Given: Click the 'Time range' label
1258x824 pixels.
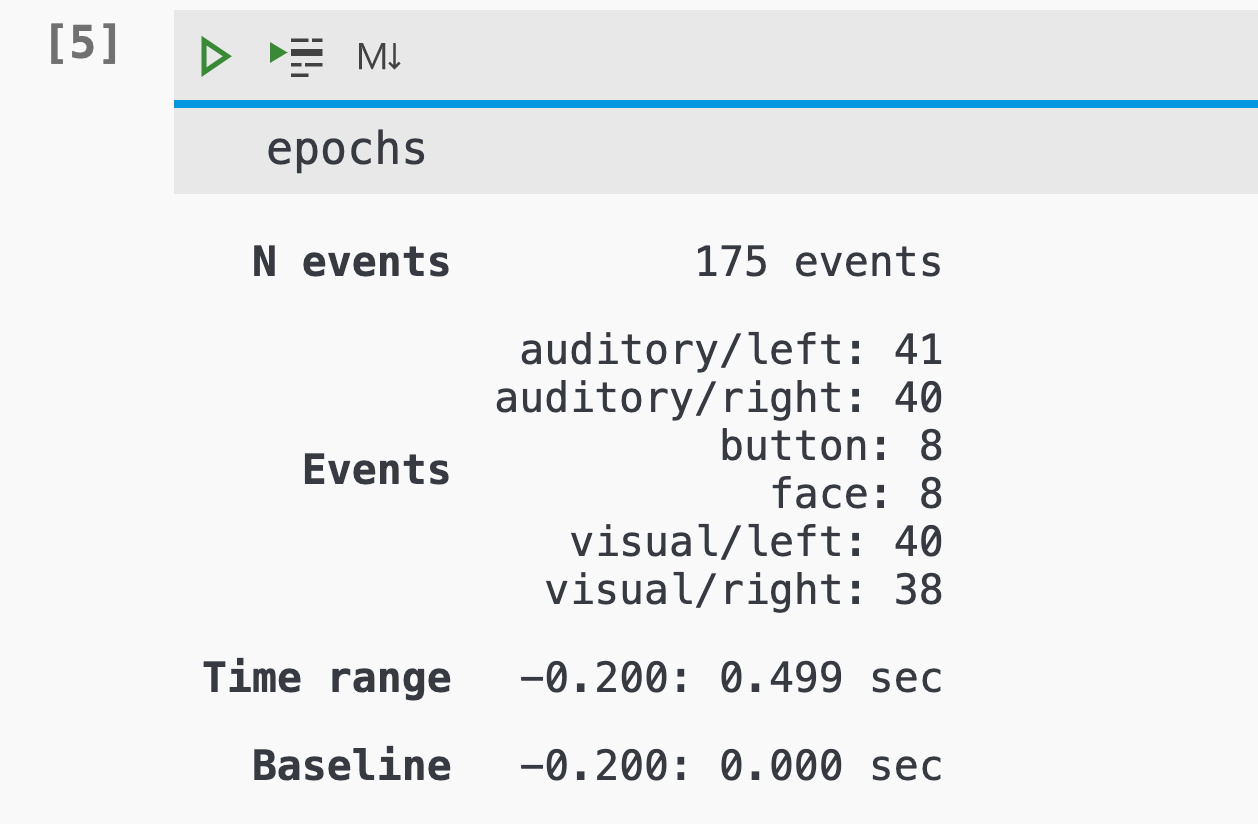Looking at the screenshot, I should (x=327, y=678).
